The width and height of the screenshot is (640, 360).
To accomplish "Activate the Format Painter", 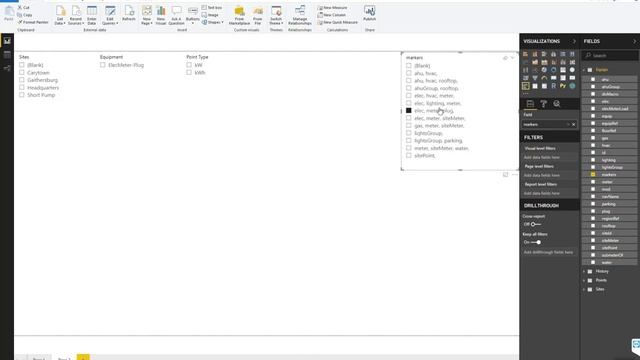I will [33, 22].
